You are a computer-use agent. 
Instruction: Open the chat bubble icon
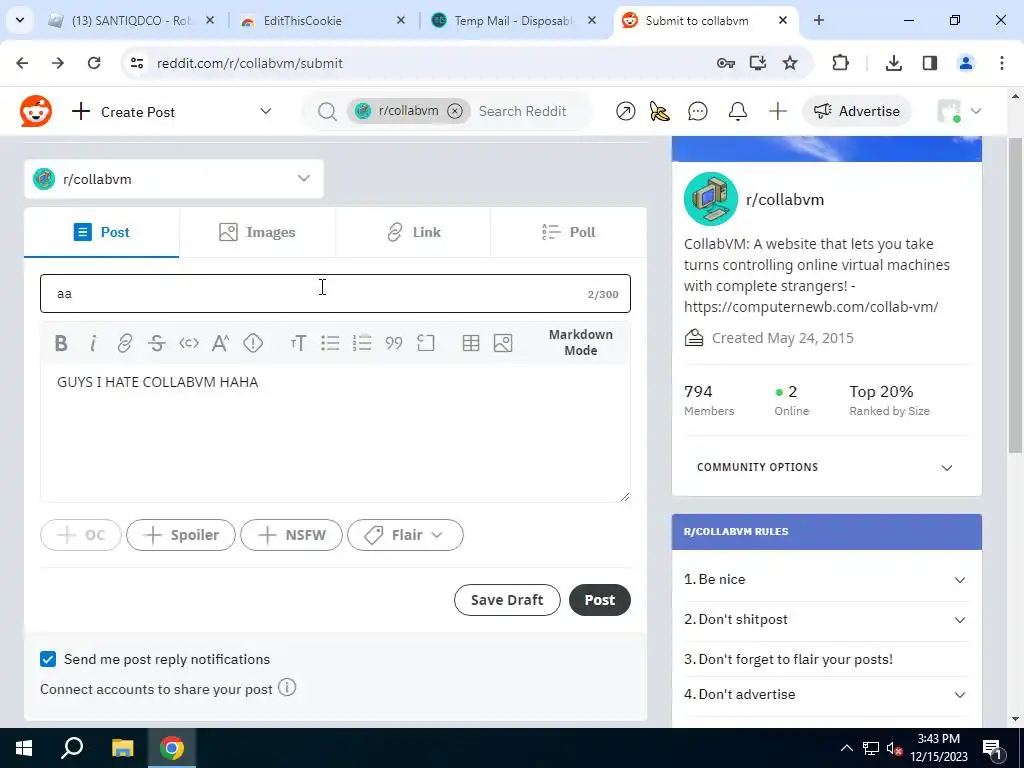coord(697,112)
